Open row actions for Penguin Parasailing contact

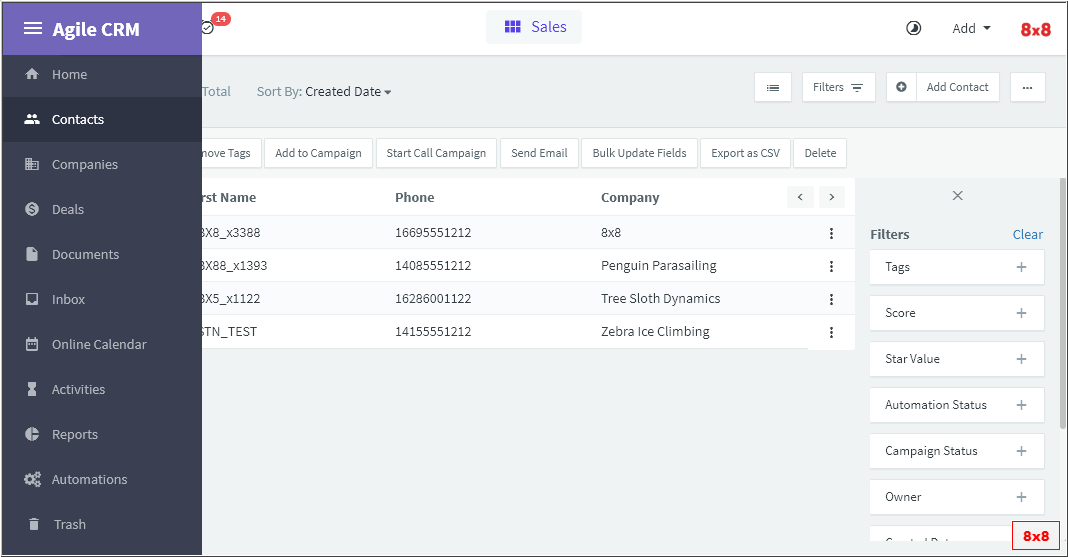831,266
